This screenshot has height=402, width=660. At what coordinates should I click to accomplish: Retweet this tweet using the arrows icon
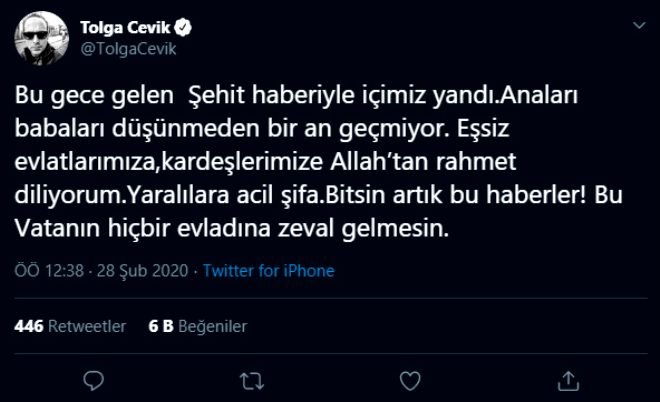(253, 381)
